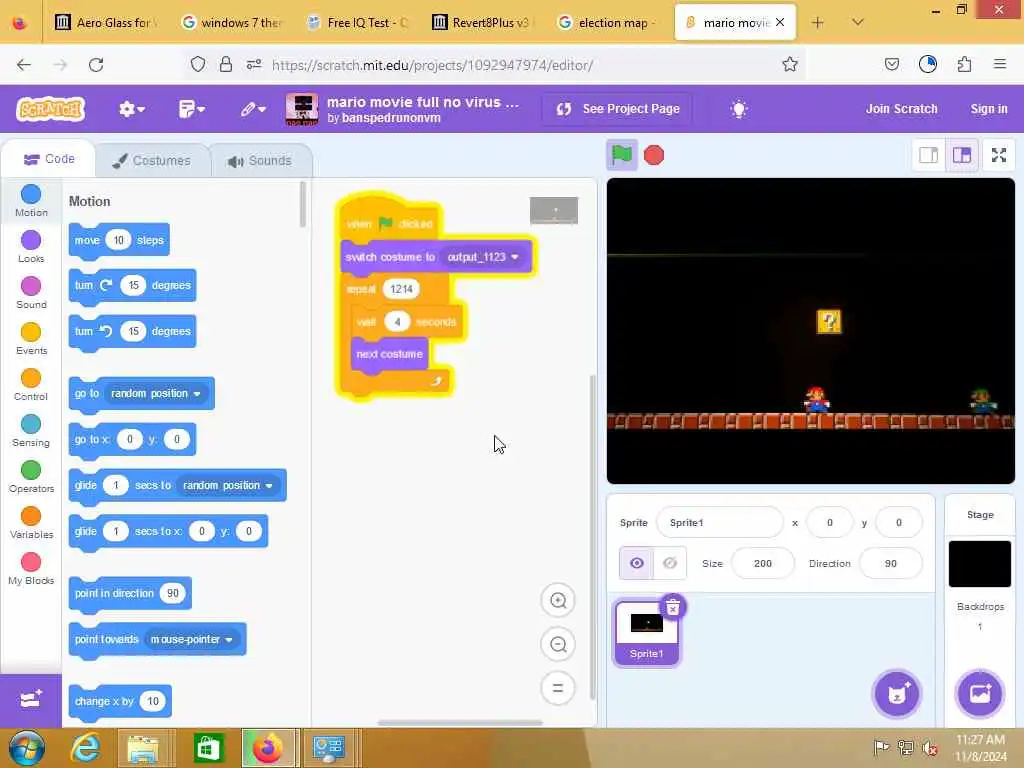Edit the sprite x position field
The width and height of the screenshot is (1024, 768).
829,522
